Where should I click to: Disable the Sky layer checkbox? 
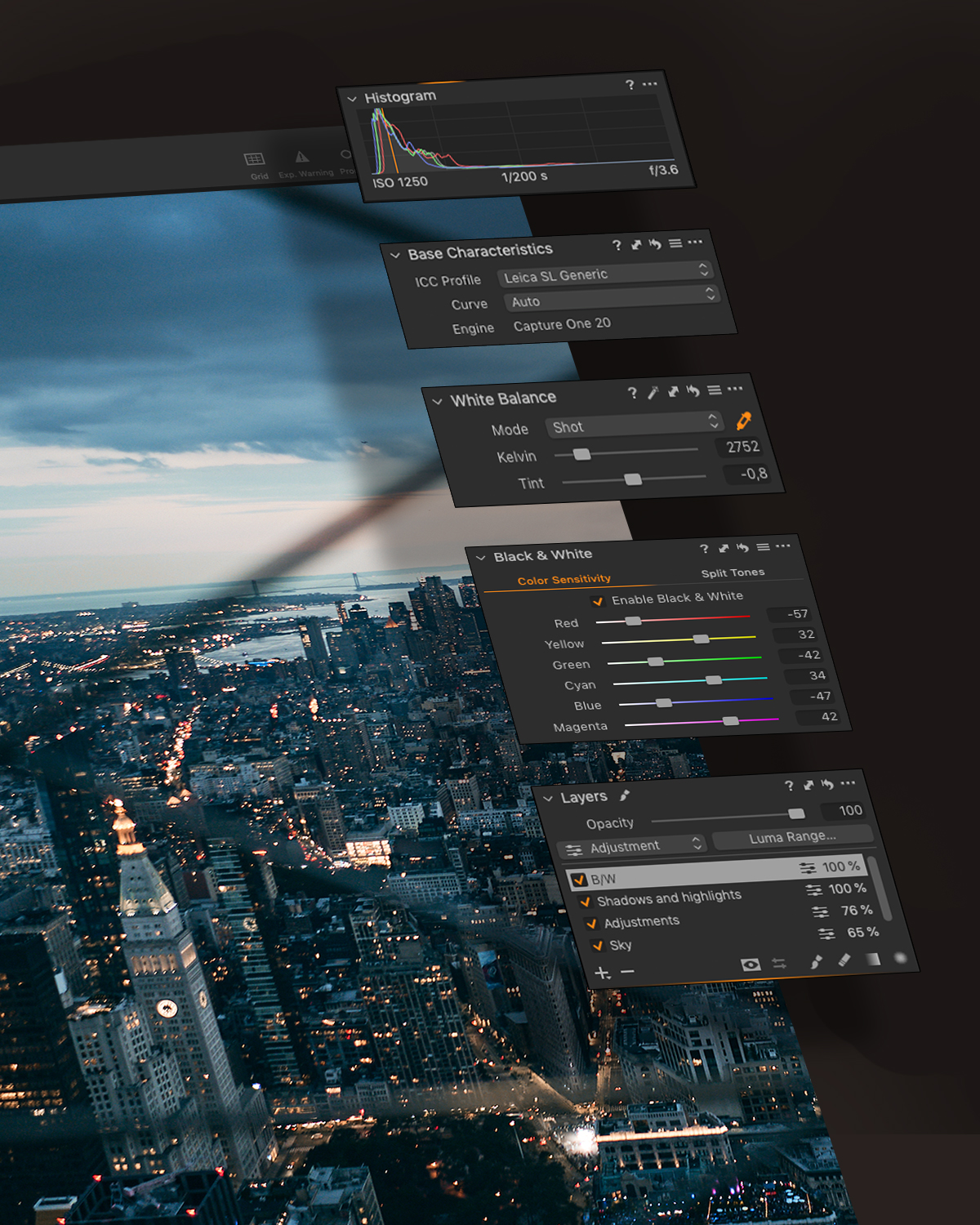(598, 946)
